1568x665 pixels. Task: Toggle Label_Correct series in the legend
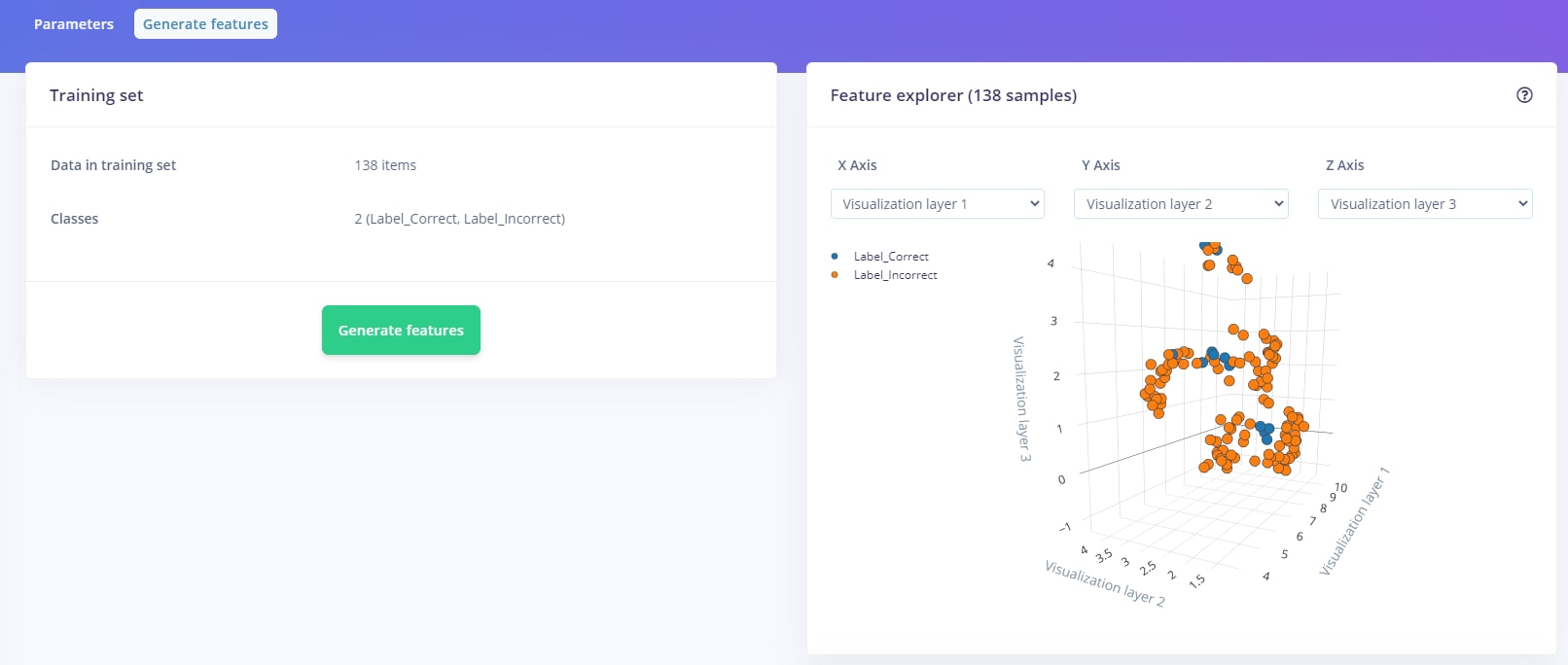tap(891, 257)
